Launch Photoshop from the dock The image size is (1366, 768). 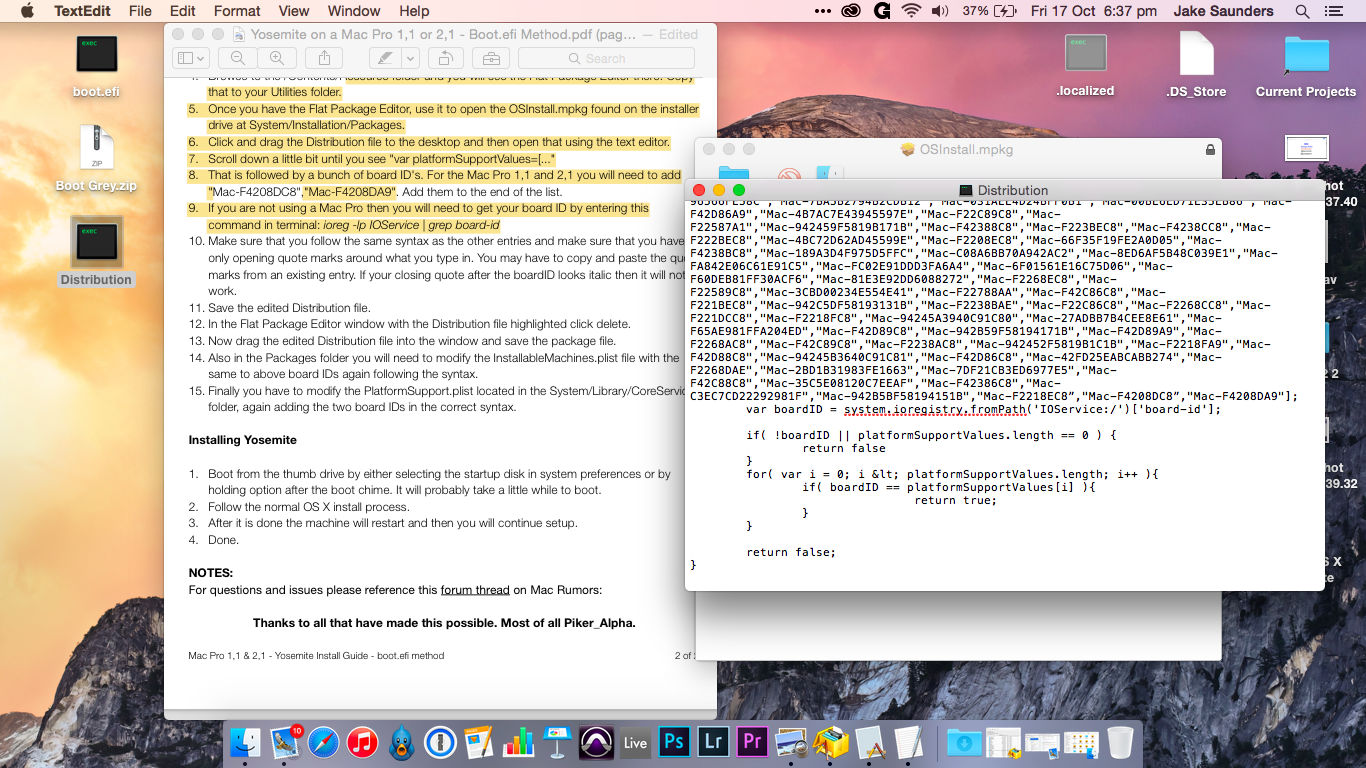[674, 742]
